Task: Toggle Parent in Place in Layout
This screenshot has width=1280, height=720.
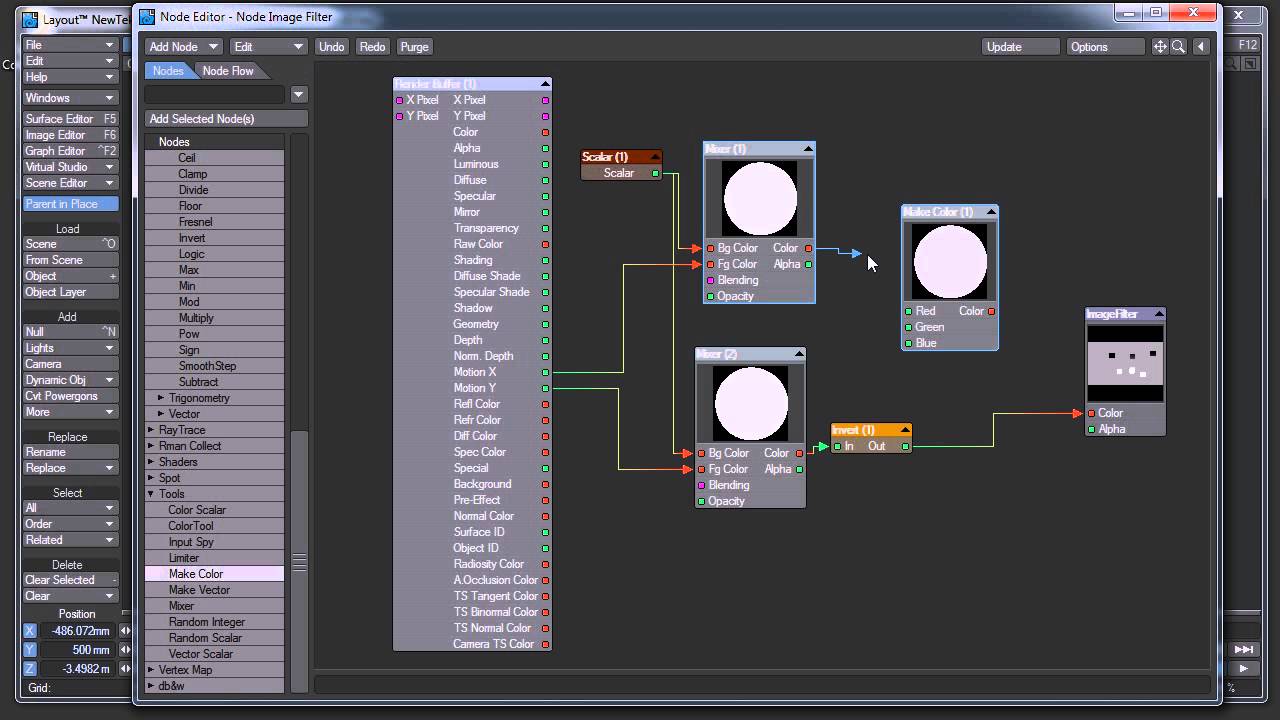Action: [71, 204]
